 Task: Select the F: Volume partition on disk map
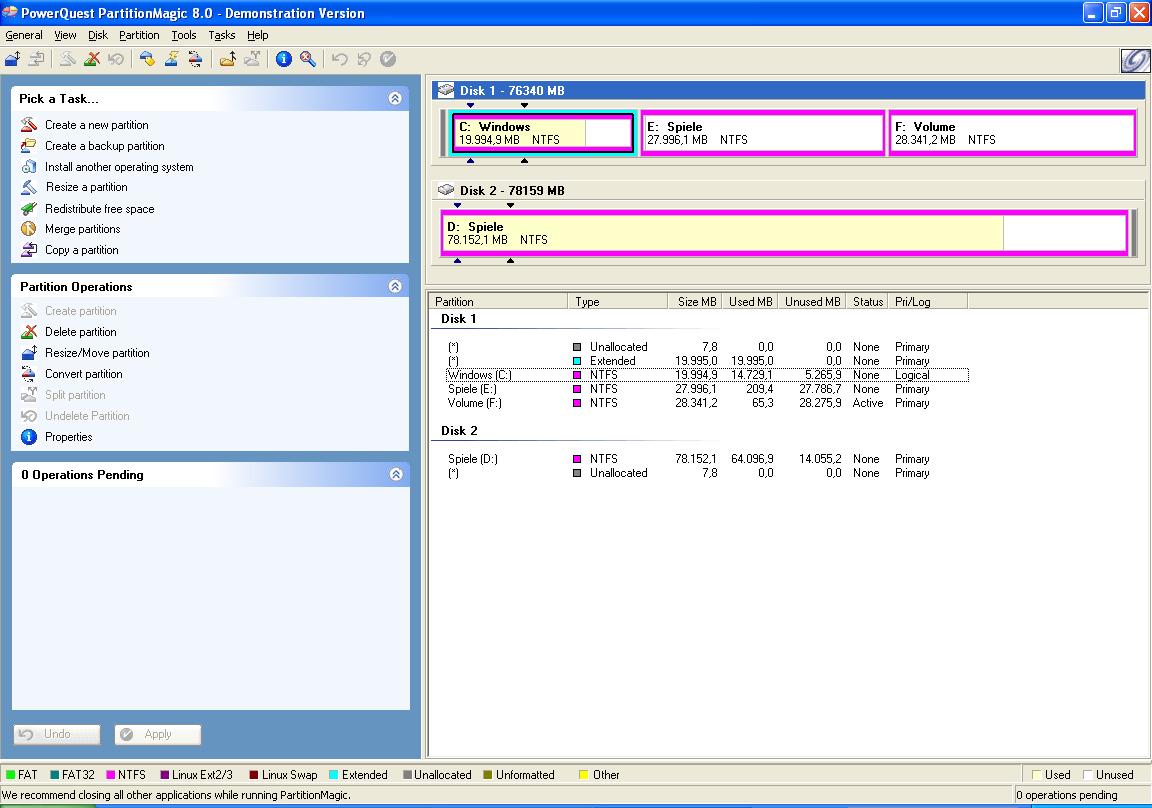pyautogui.click(x=1012, y=133)
